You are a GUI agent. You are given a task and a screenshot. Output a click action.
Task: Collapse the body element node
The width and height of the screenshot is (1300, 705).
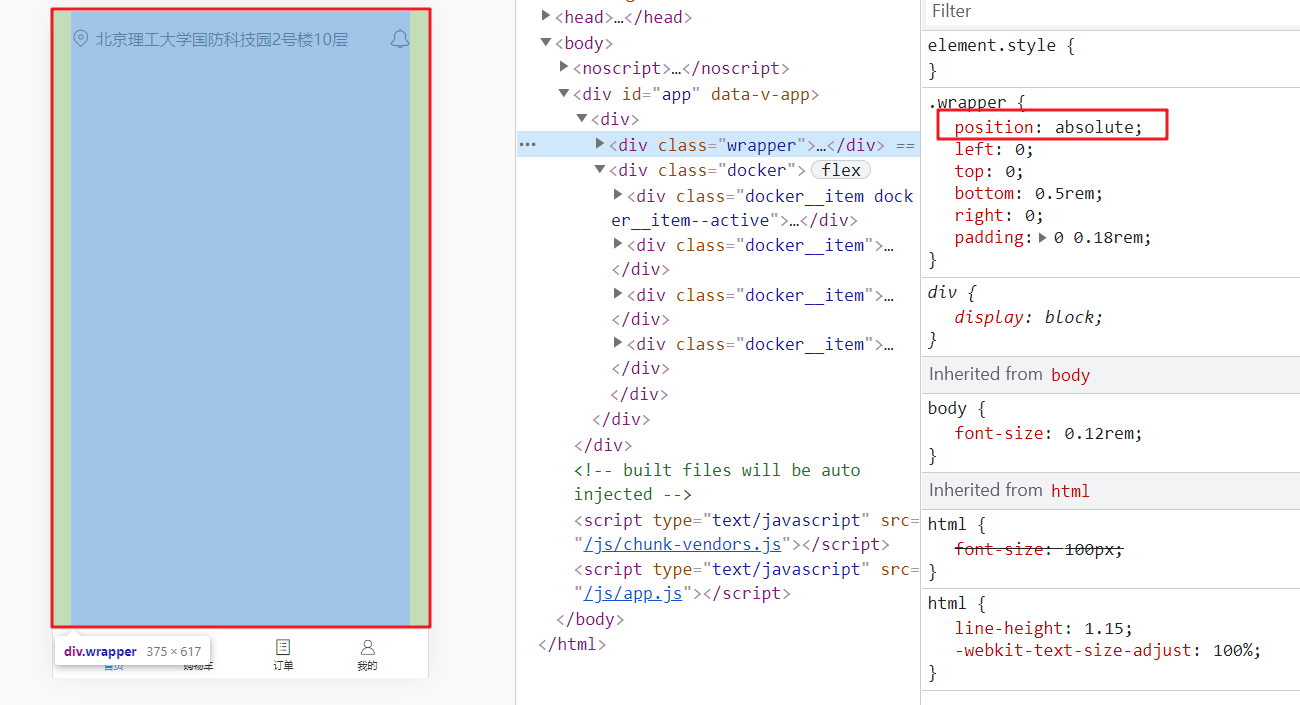pos(546,42)
